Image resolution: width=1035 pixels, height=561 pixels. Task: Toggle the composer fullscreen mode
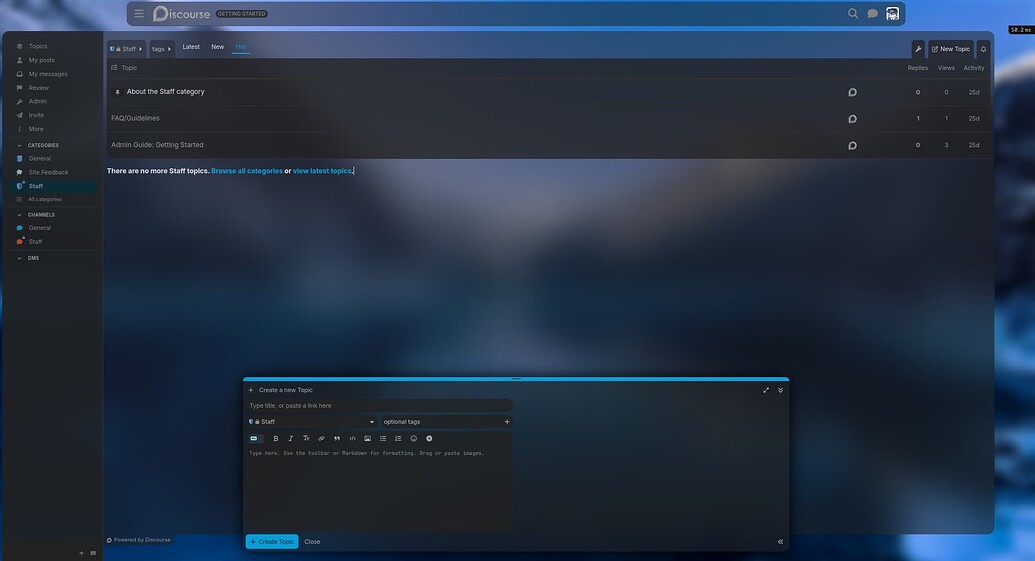(766, 390)
